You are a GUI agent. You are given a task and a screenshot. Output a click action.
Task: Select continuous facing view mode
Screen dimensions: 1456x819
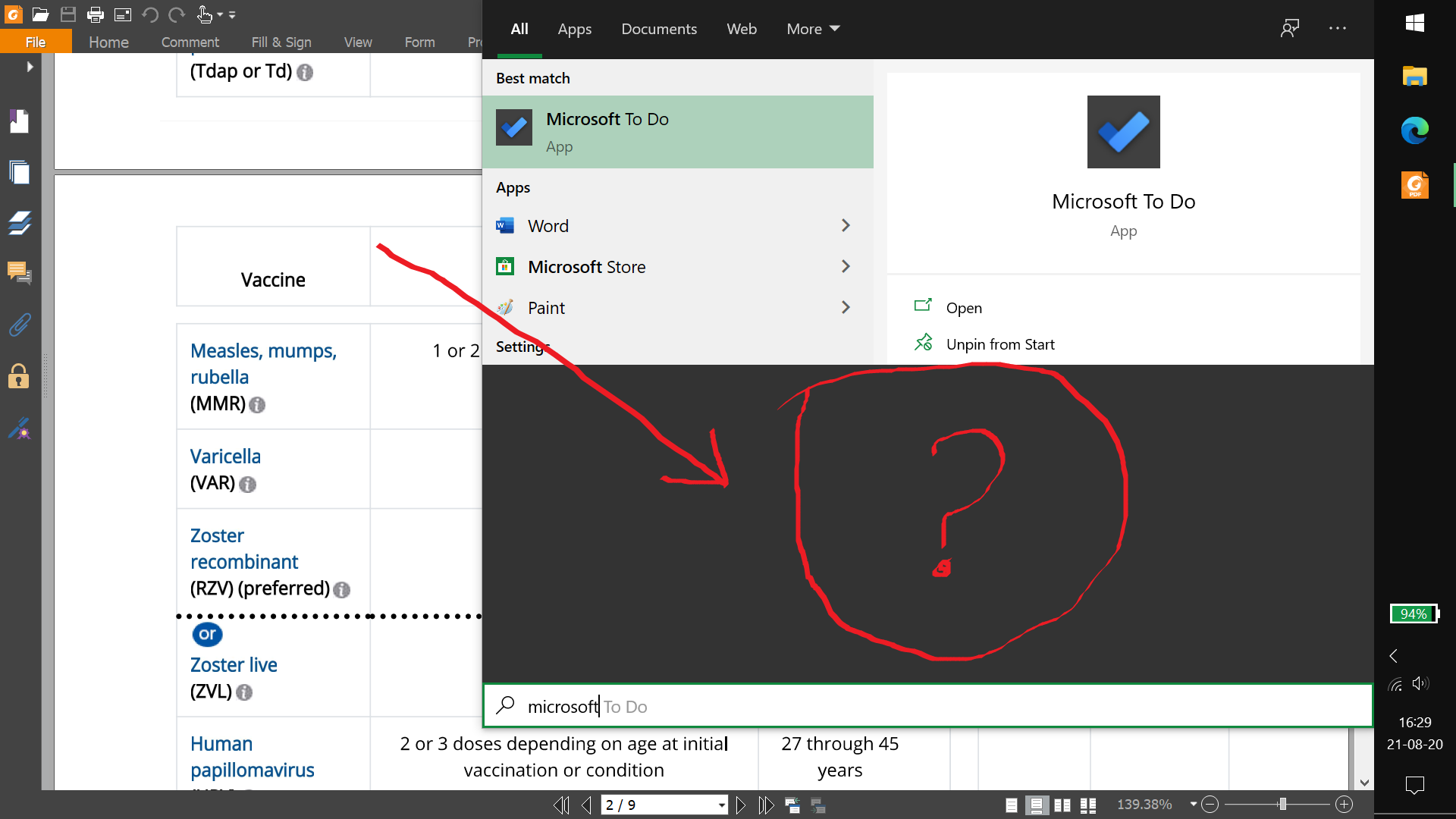(1088, 805)
